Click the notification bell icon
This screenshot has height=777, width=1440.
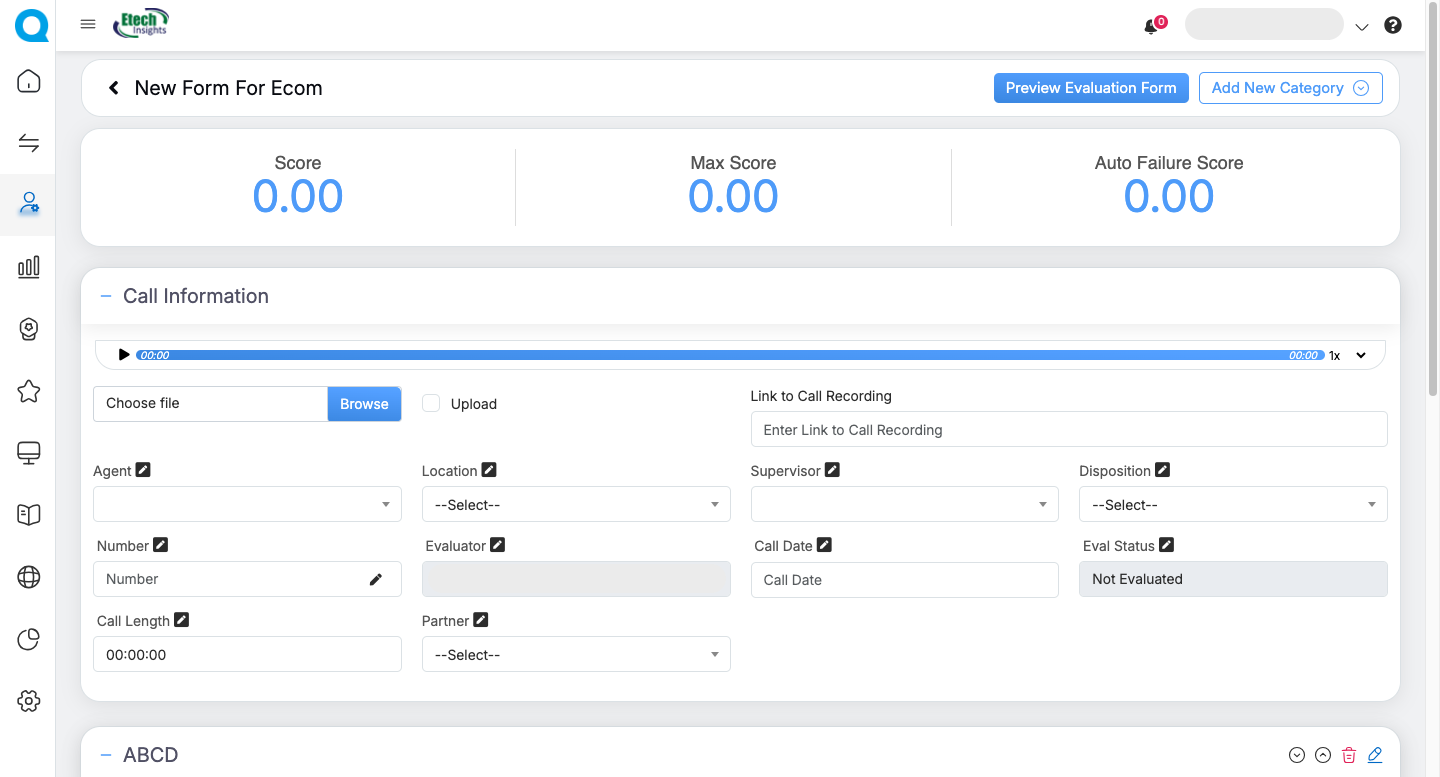pos(1151,27)
